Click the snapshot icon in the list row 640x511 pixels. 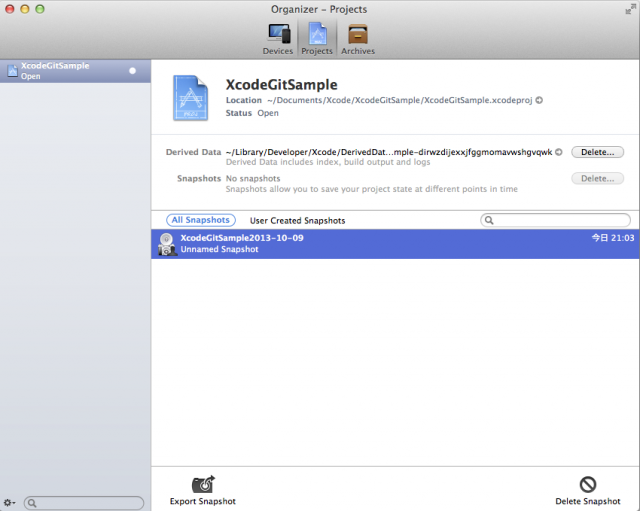(166, 243)
